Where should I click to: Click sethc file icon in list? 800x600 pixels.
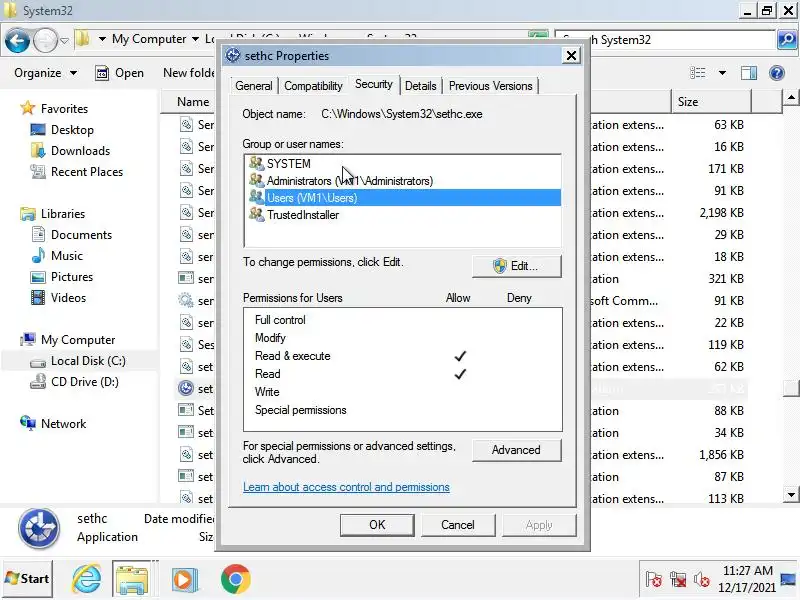point(186,388)
